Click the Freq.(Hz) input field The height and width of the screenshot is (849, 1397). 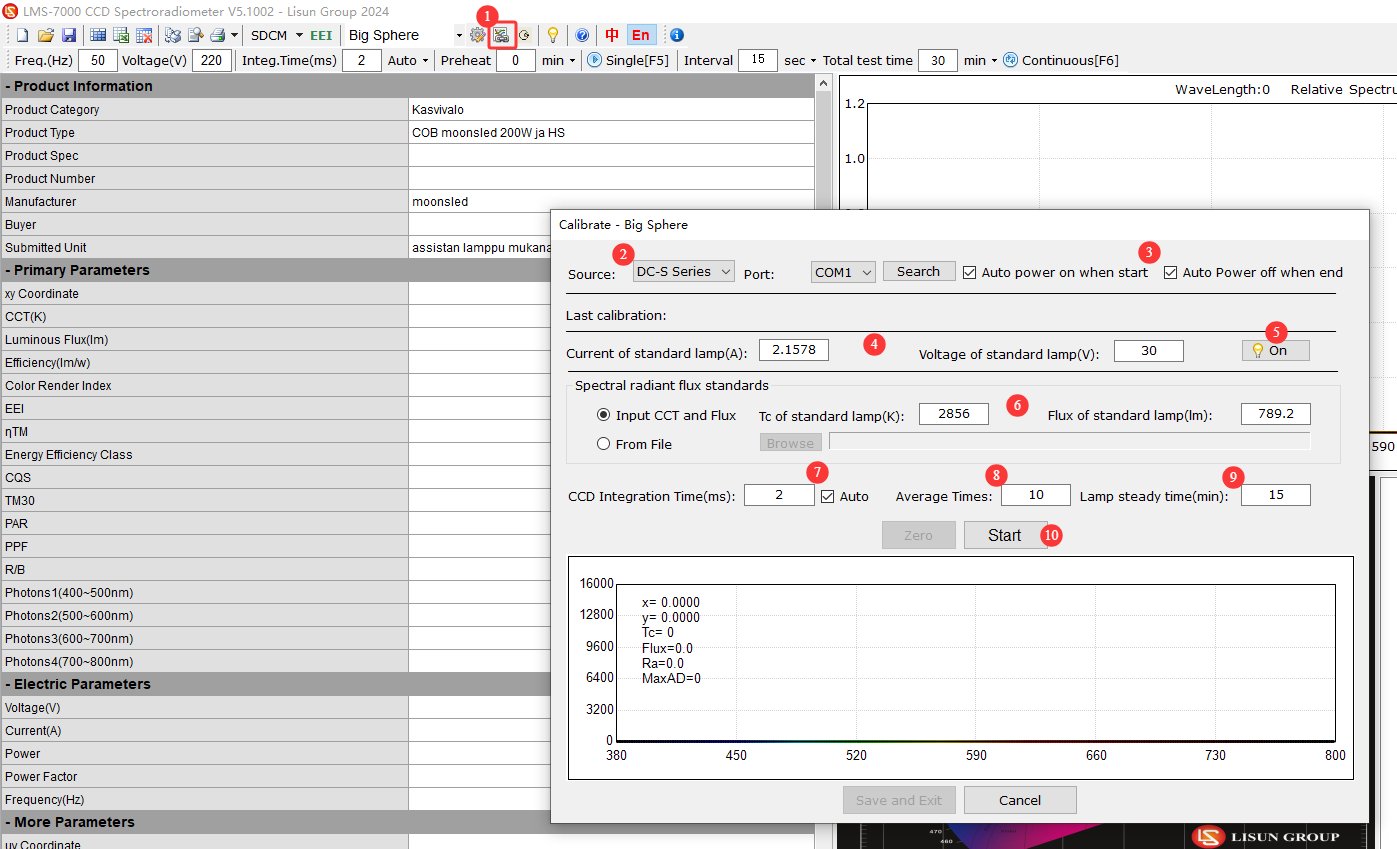[98, 60]
